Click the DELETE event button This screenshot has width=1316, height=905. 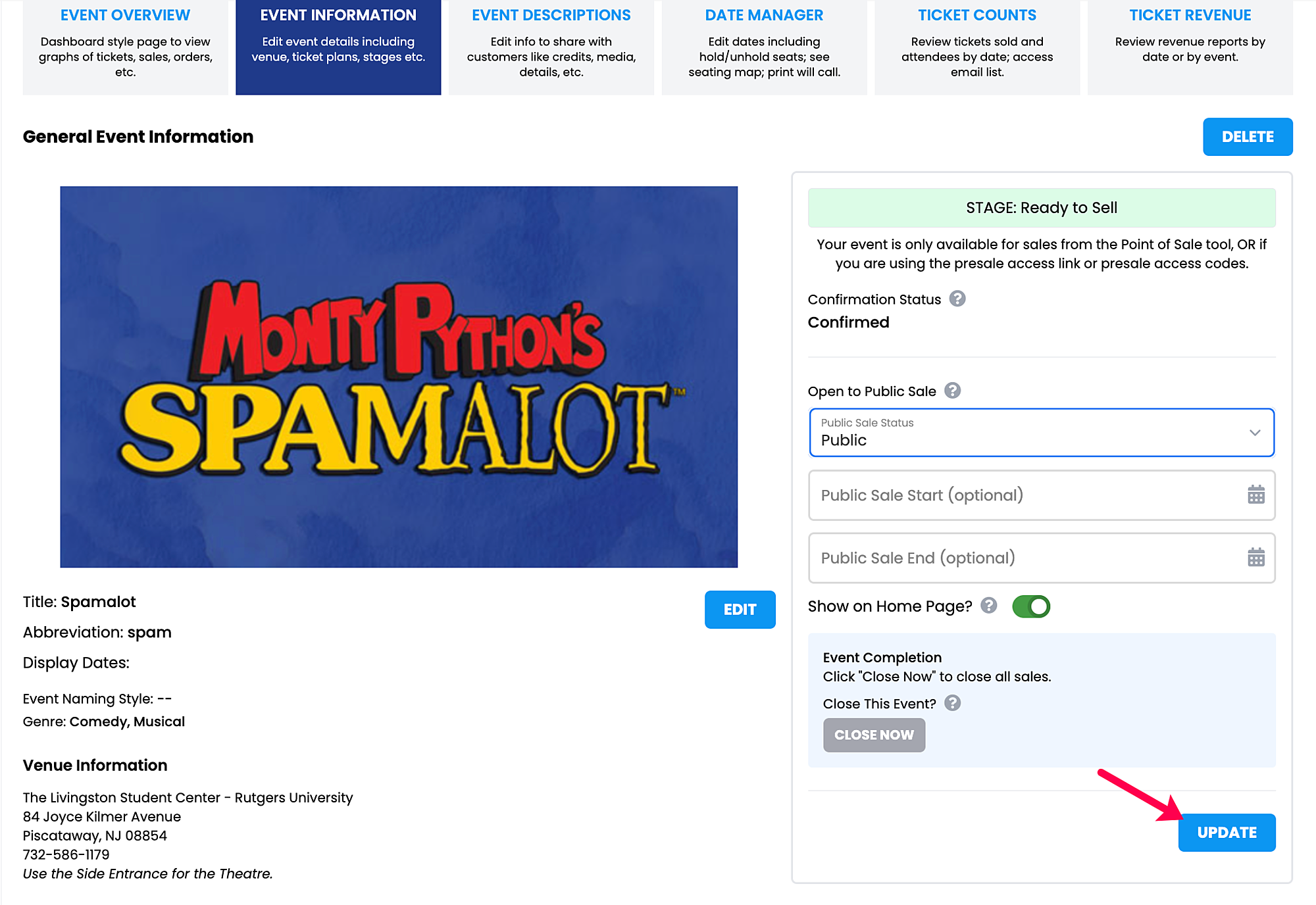click(x=1248, y=137)
